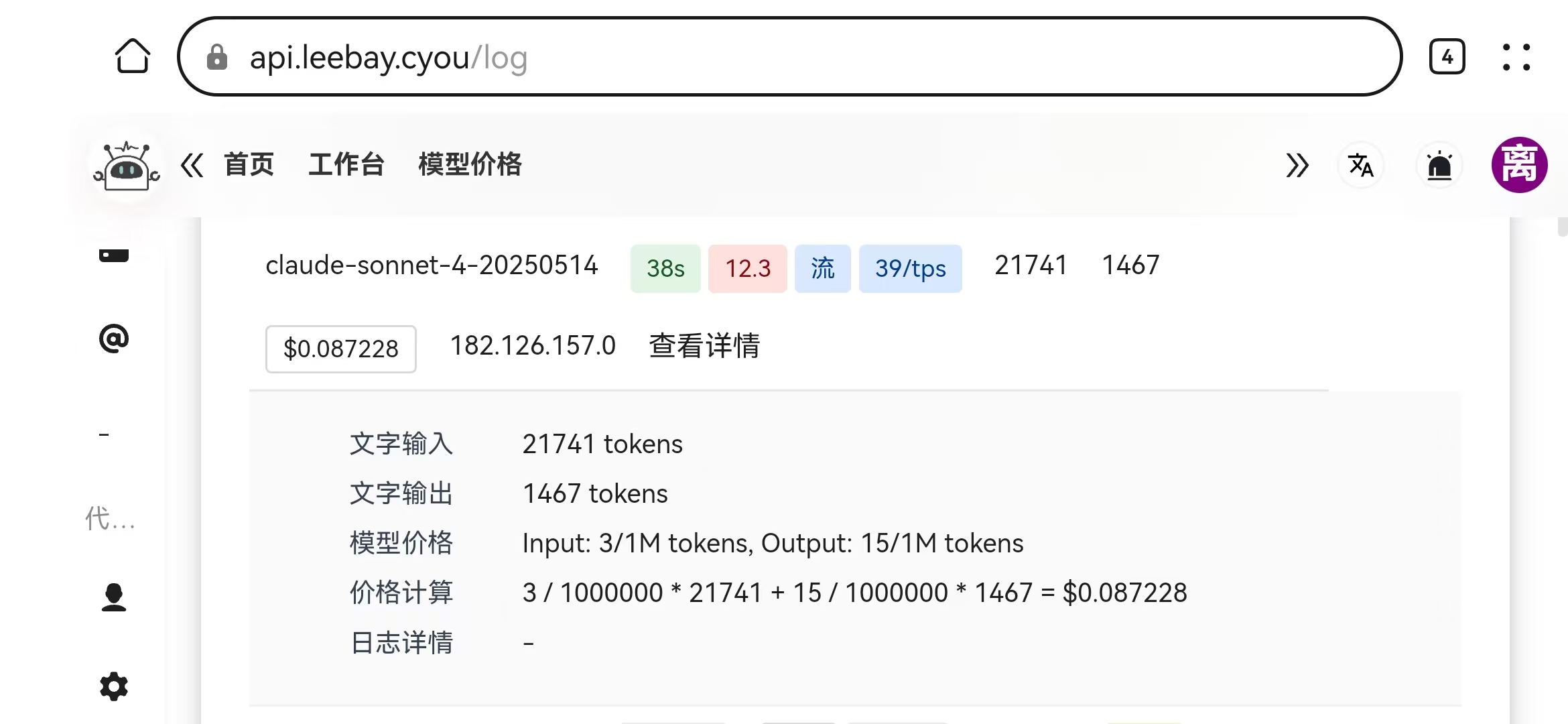Open the browser tabs counter showing 4

pos(1447,57)
